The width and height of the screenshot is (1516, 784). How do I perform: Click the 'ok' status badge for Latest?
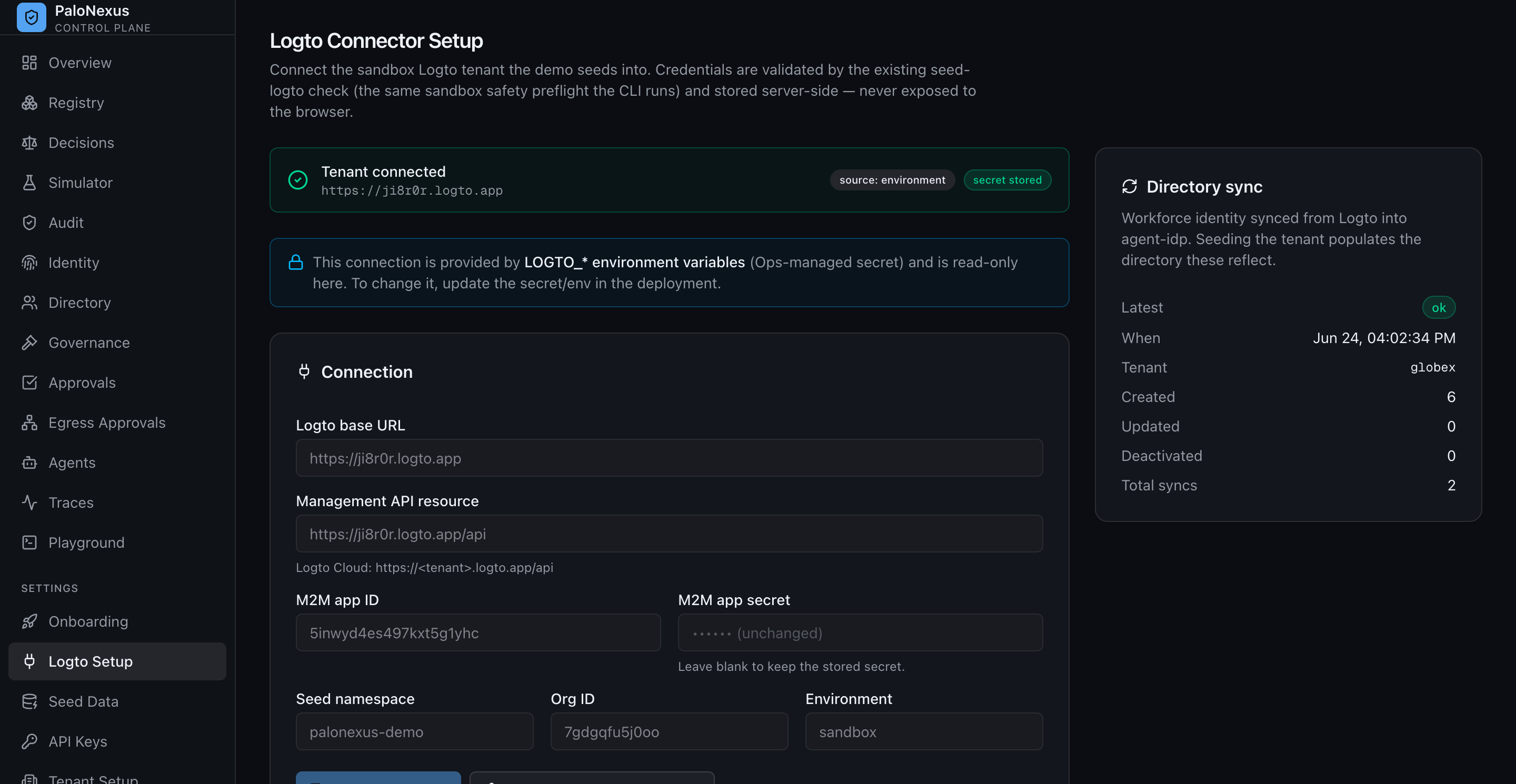tap(1438, 308)
